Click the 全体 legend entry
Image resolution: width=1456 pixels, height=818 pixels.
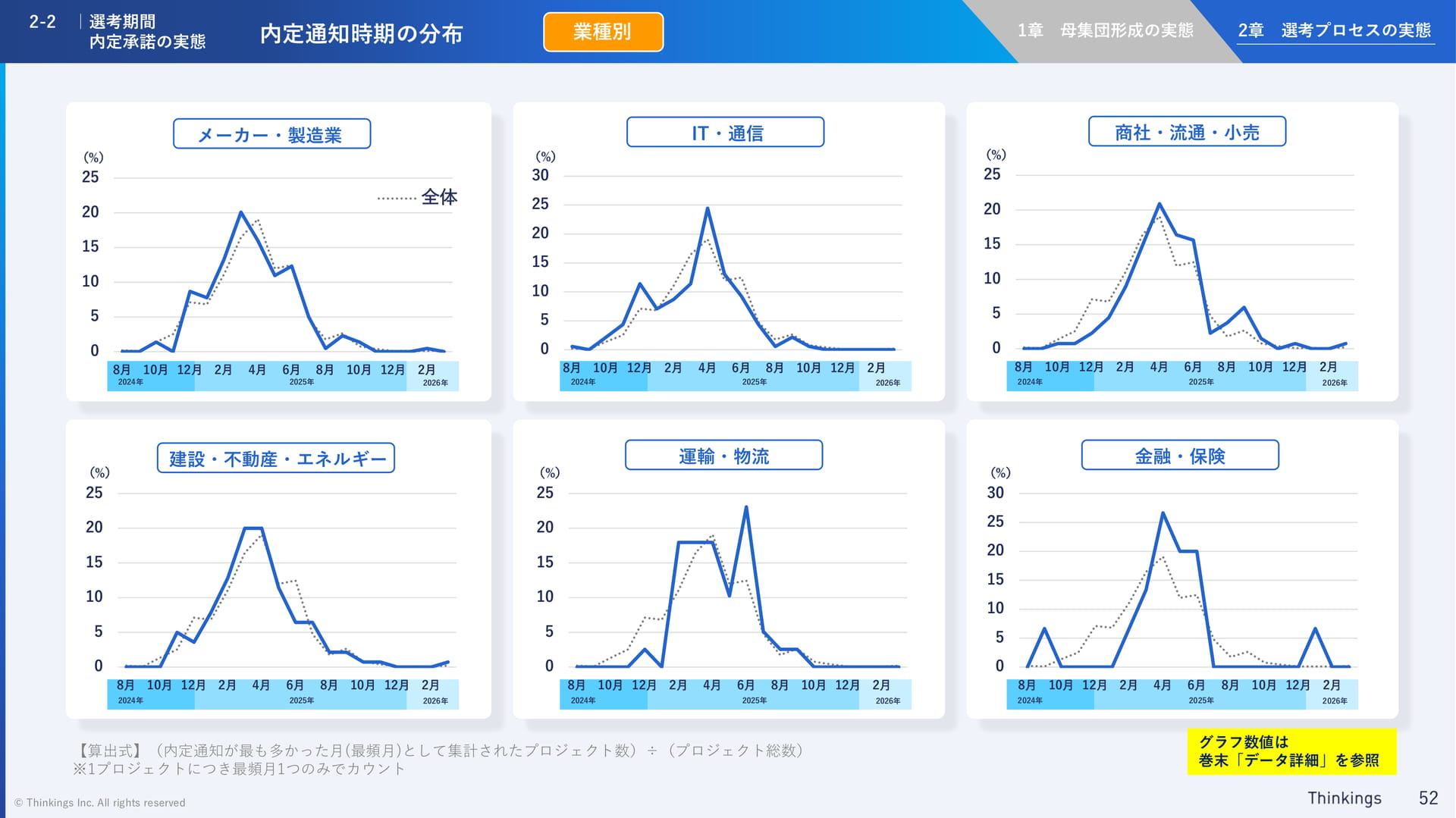[x=417, y=197]
